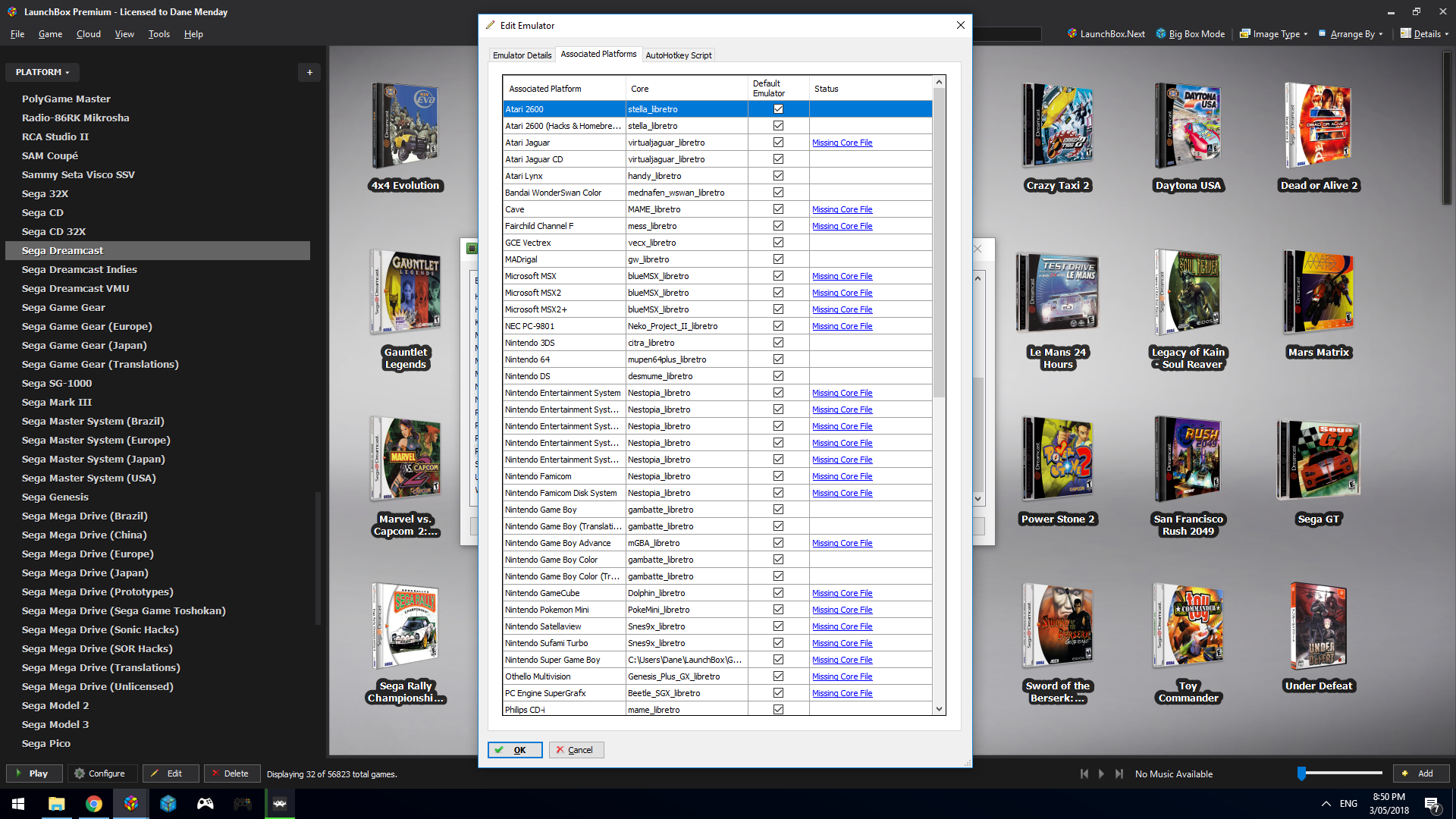Click the play music control
1456x819 pixels.
pos(1101,773)
